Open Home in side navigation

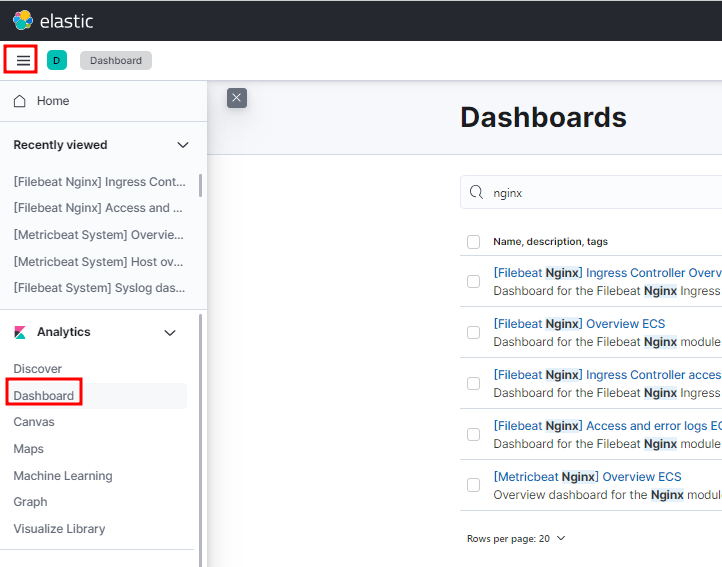[x=53, y=101]
